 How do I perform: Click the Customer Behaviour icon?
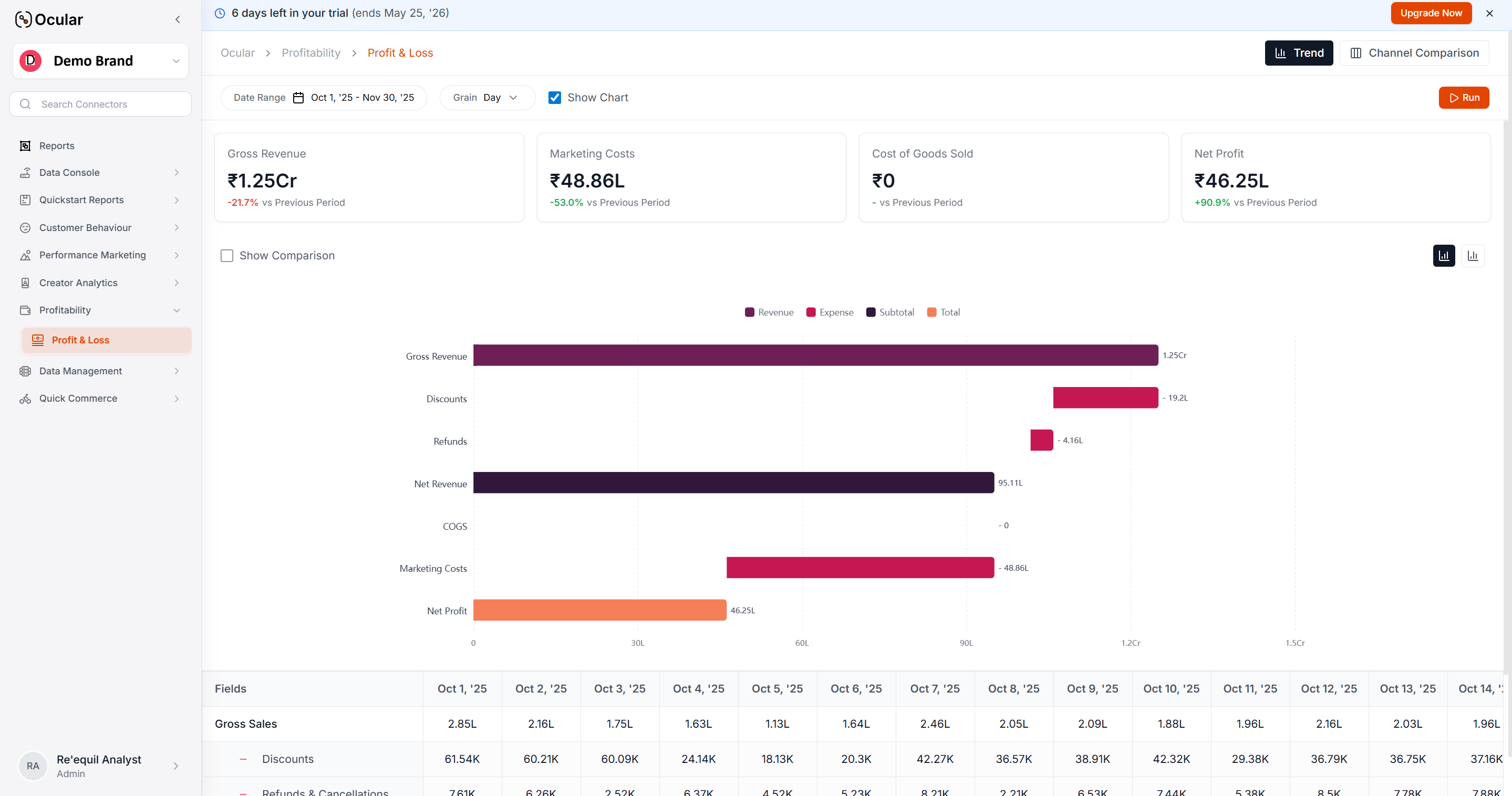click(x=25, y=227)
